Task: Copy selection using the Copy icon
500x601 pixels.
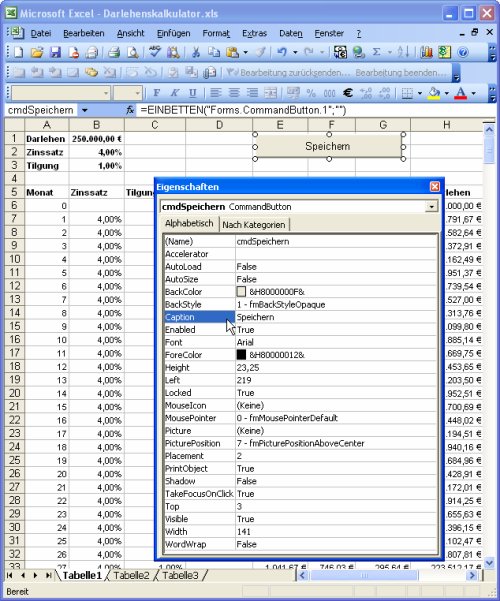Action: tap(214, 52)
